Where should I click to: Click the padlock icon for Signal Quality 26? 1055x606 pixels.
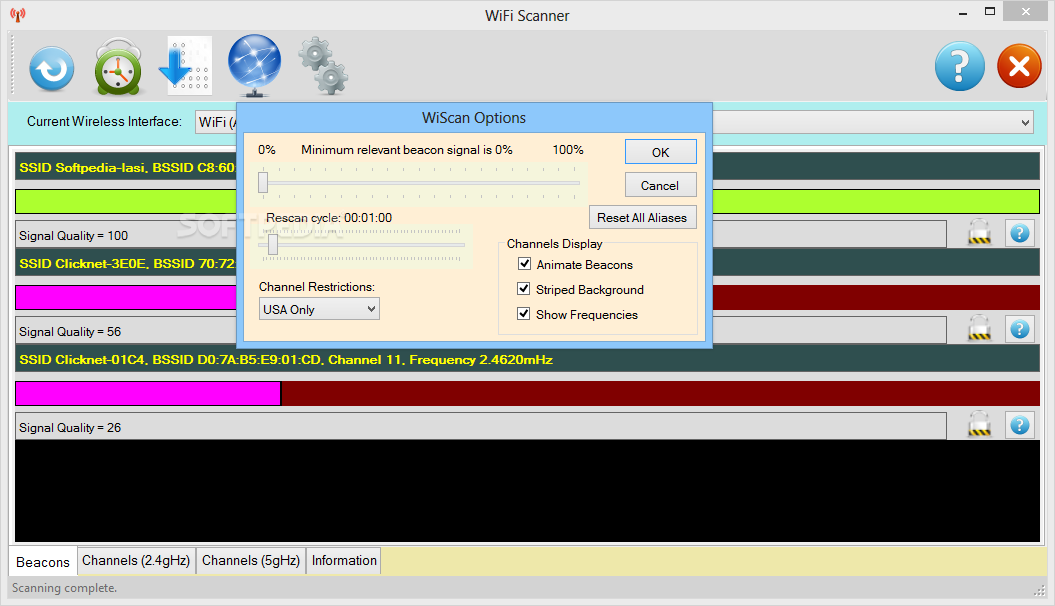(x=979, y=425)
